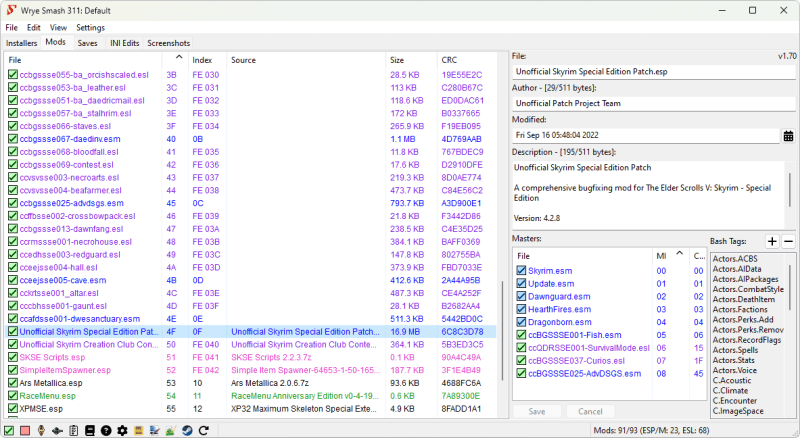
Task: Click the Save button below Masters
Action: (537, 411)
